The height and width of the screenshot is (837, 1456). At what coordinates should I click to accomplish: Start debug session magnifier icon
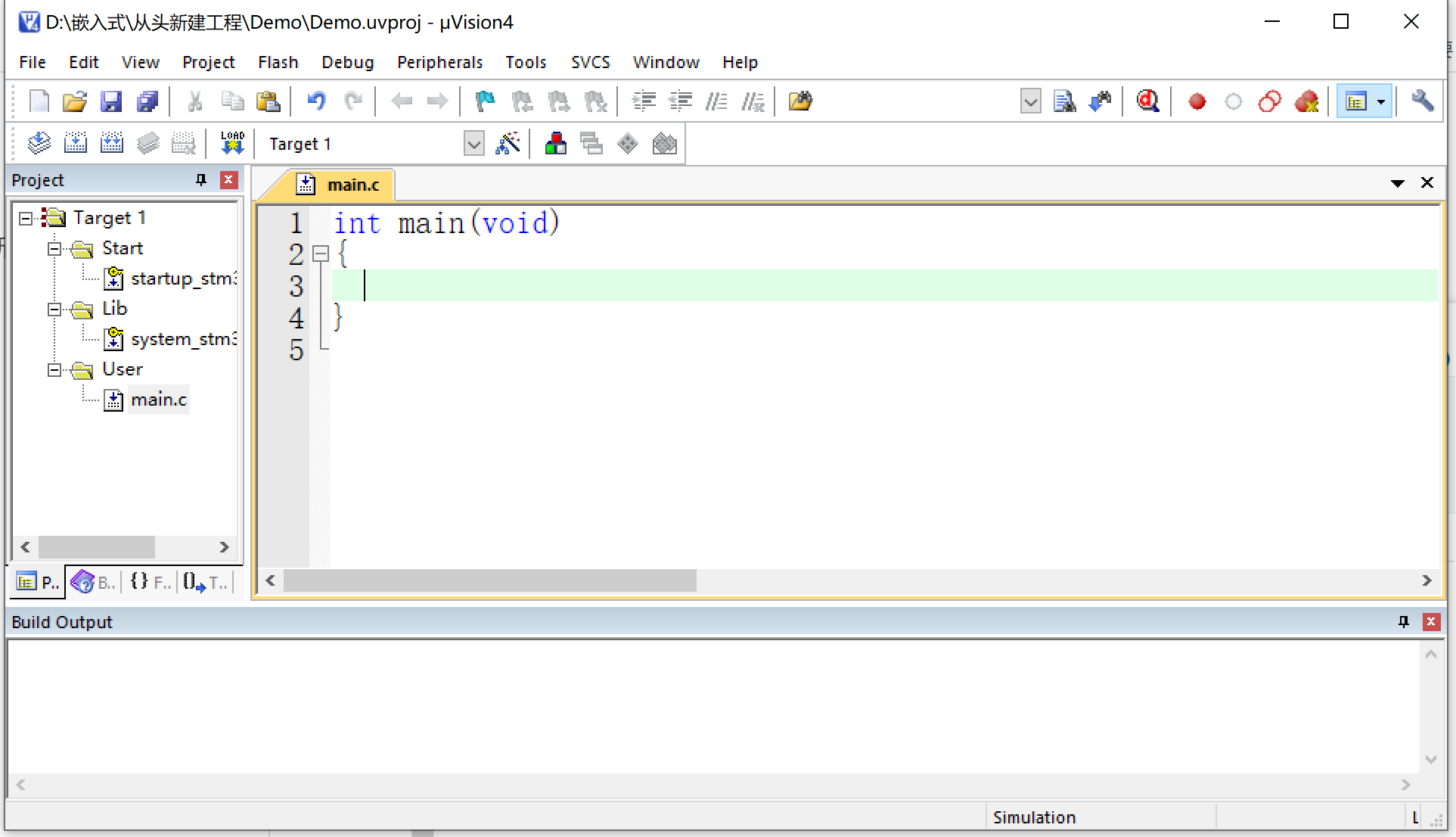1148,101
